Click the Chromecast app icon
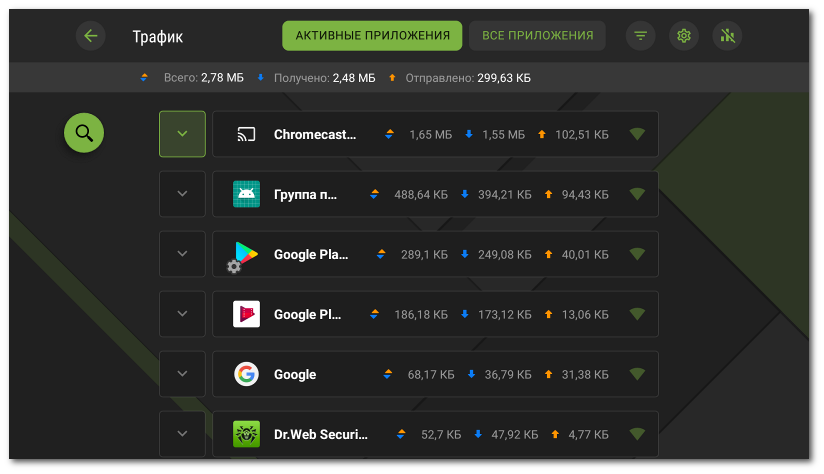 246,135
